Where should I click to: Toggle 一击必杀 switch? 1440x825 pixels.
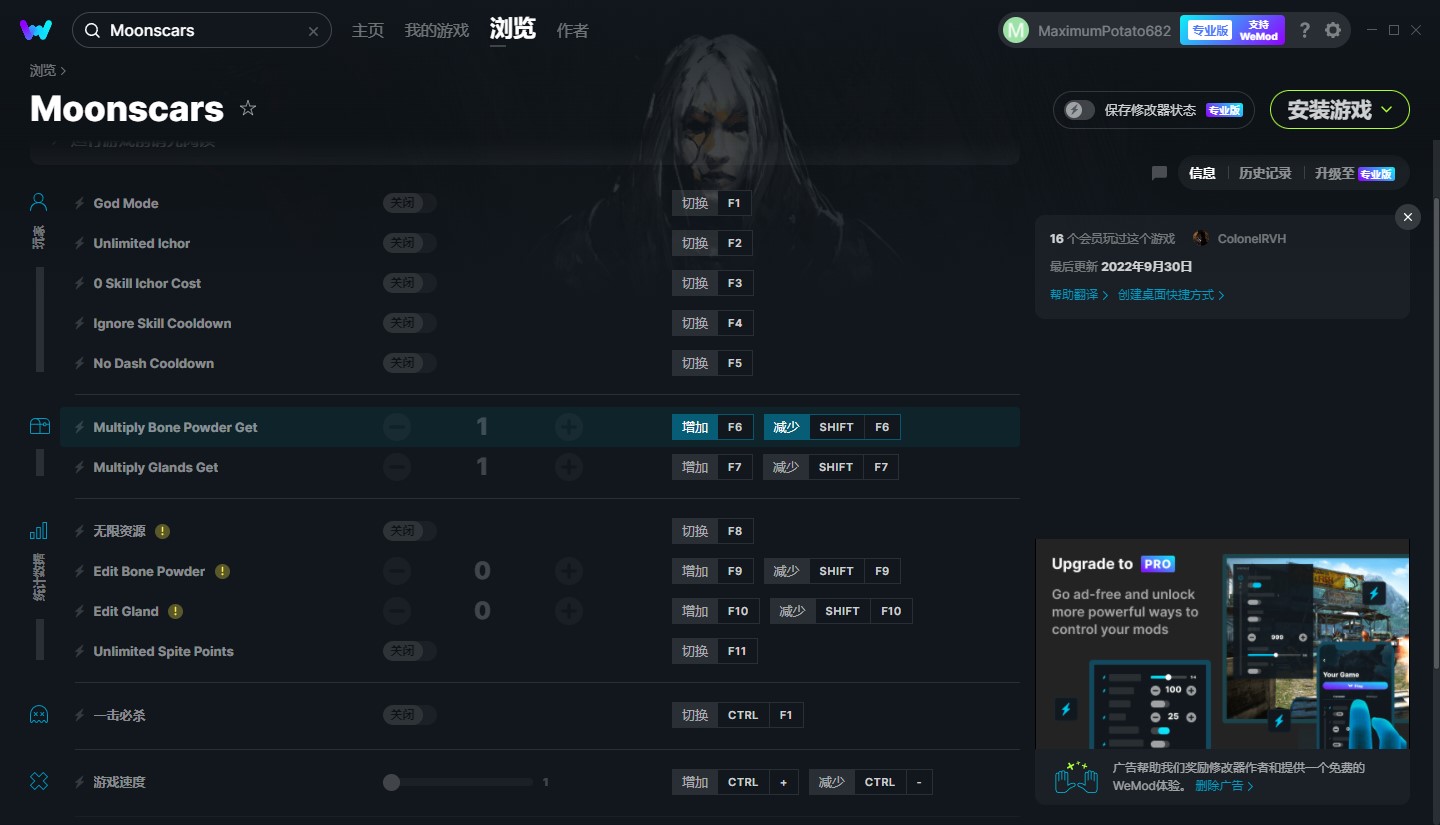(x=410, y=715)
